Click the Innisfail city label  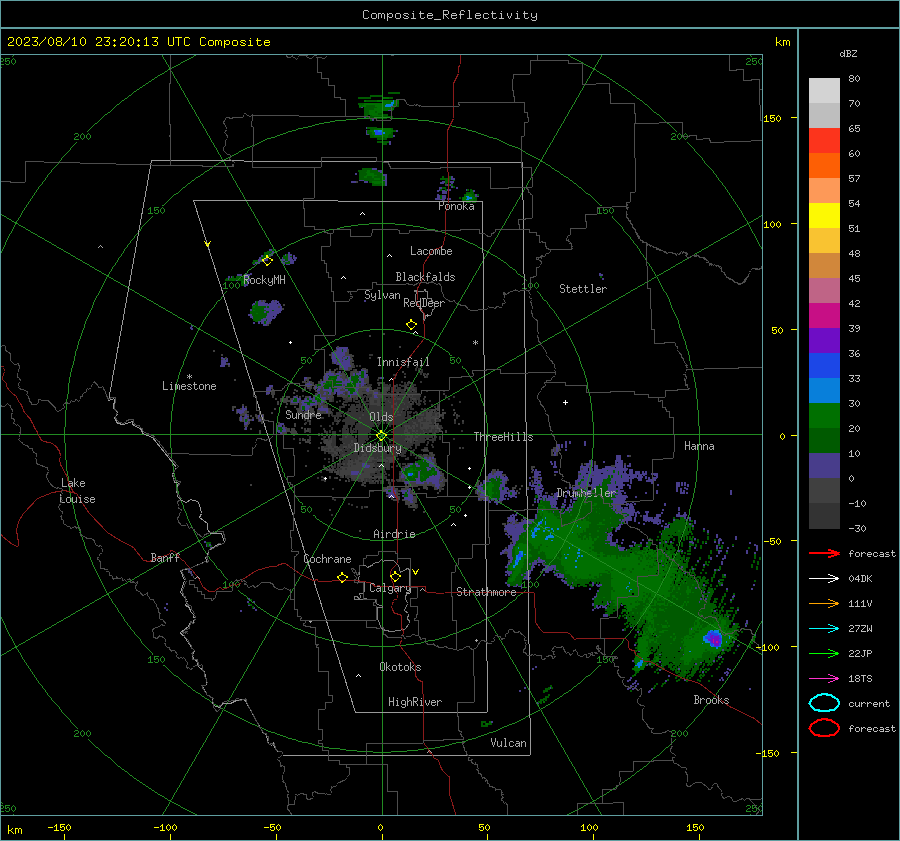[403, 362]
